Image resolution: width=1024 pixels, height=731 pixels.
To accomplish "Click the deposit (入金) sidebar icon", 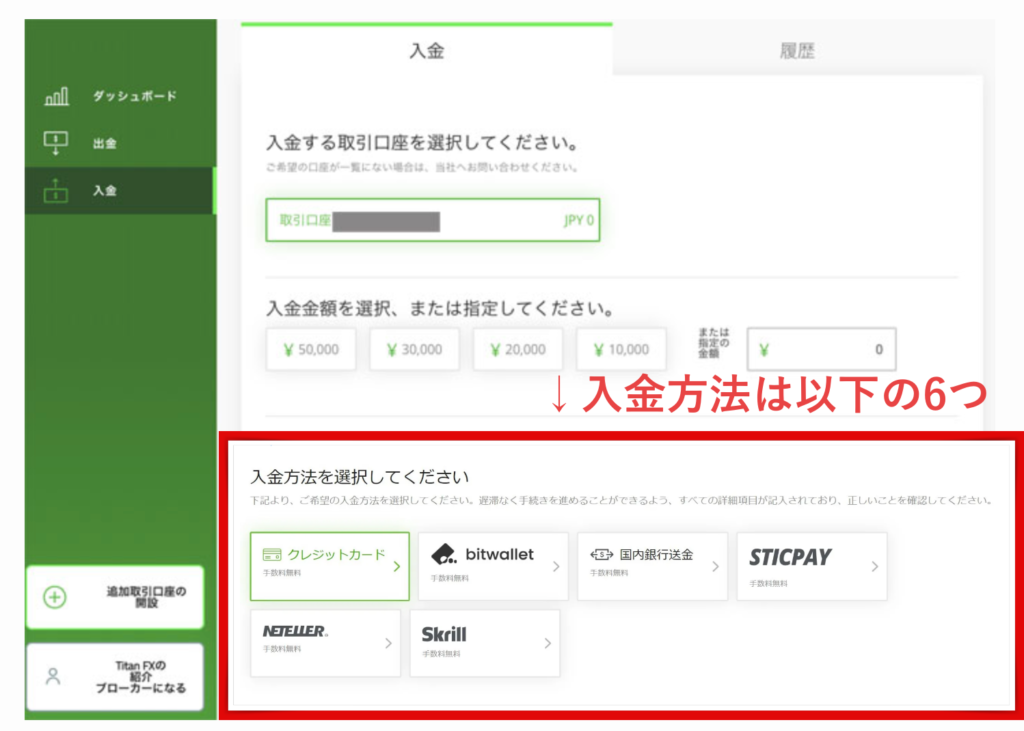I will (56, 190).
